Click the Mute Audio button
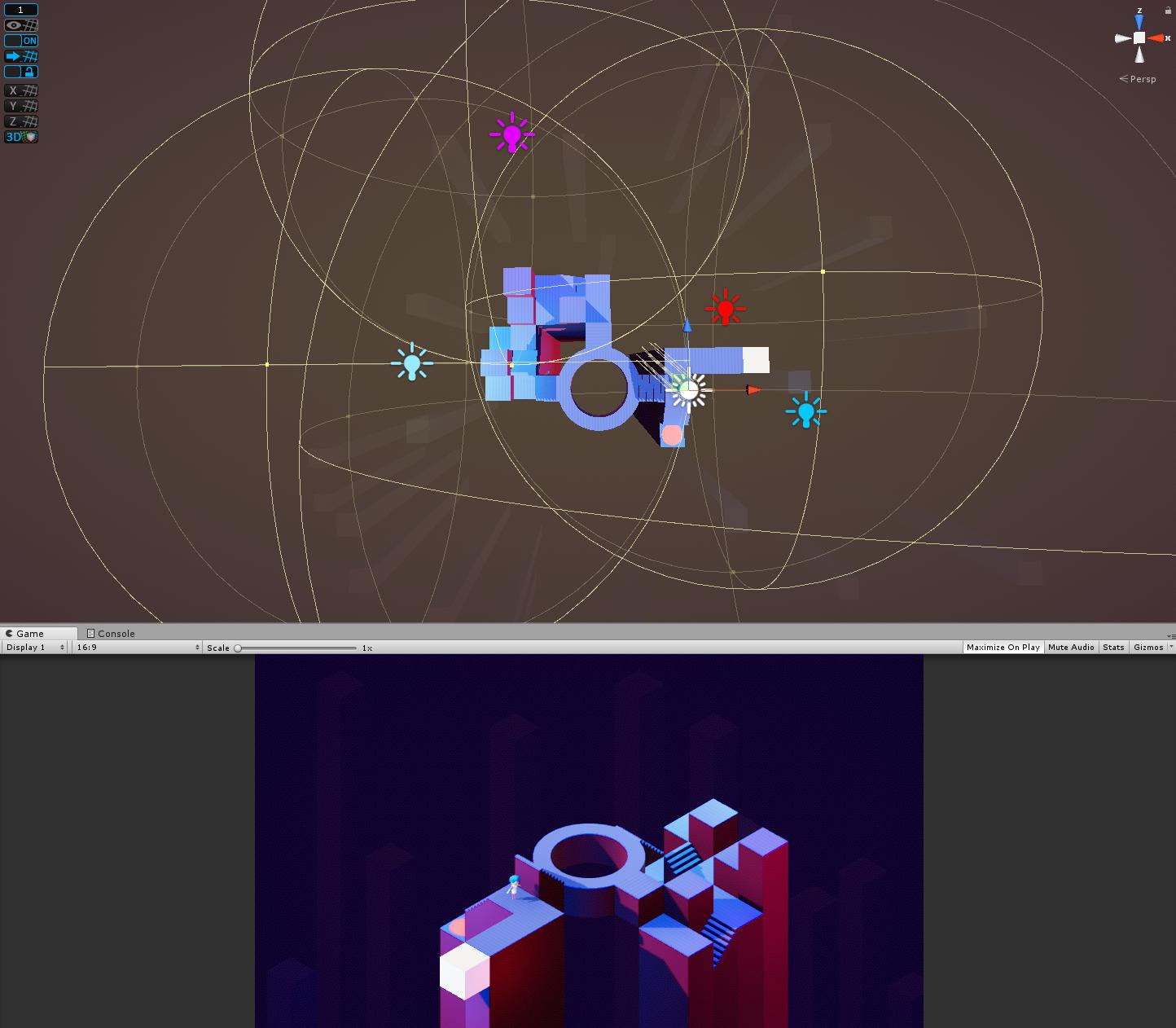The image size is (1176, 1028). (x=1071, y=648)
